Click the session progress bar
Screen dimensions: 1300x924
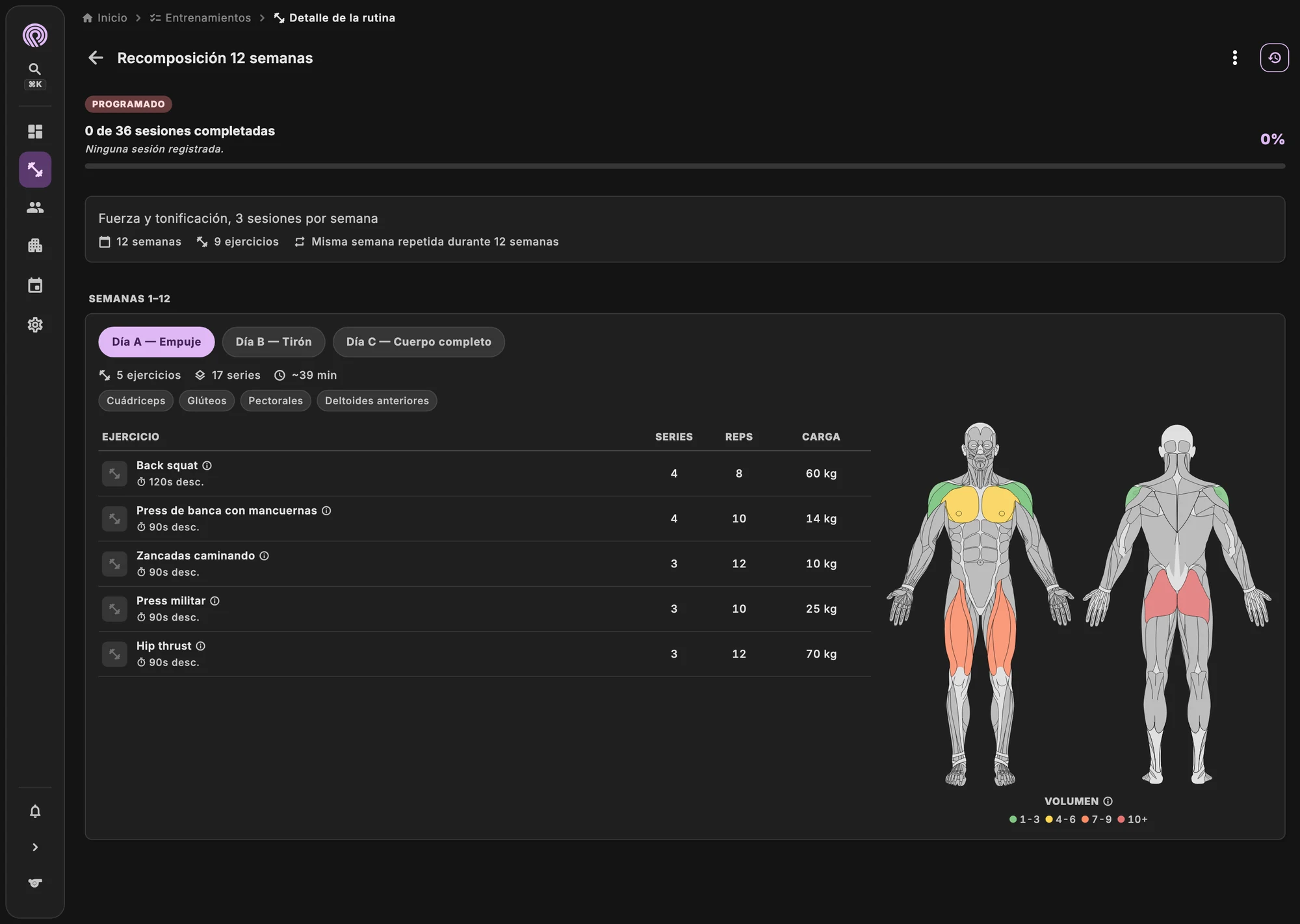(x=684, y=166)
